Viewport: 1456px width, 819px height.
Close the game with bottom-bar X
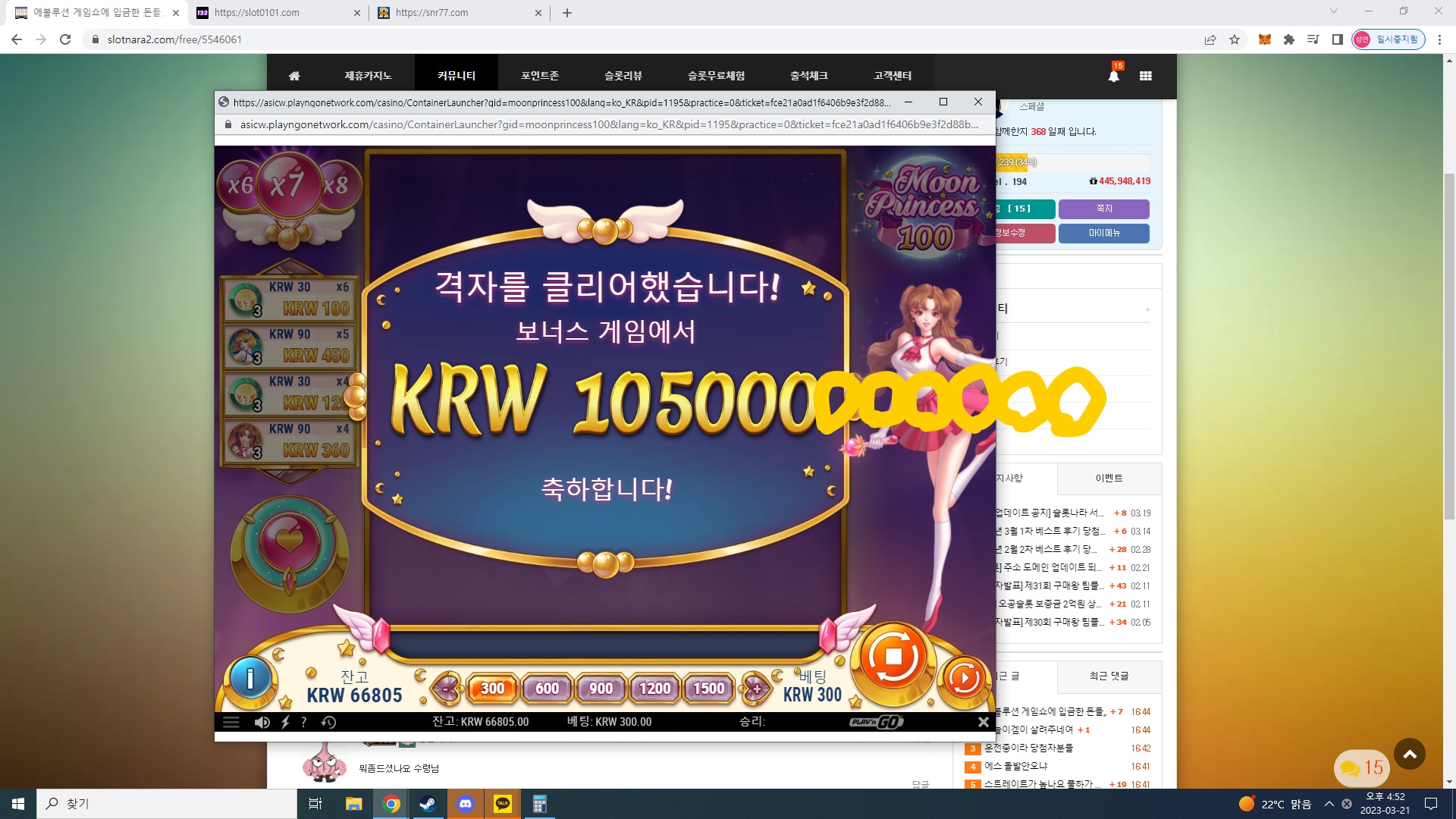[x=983, y=722]
